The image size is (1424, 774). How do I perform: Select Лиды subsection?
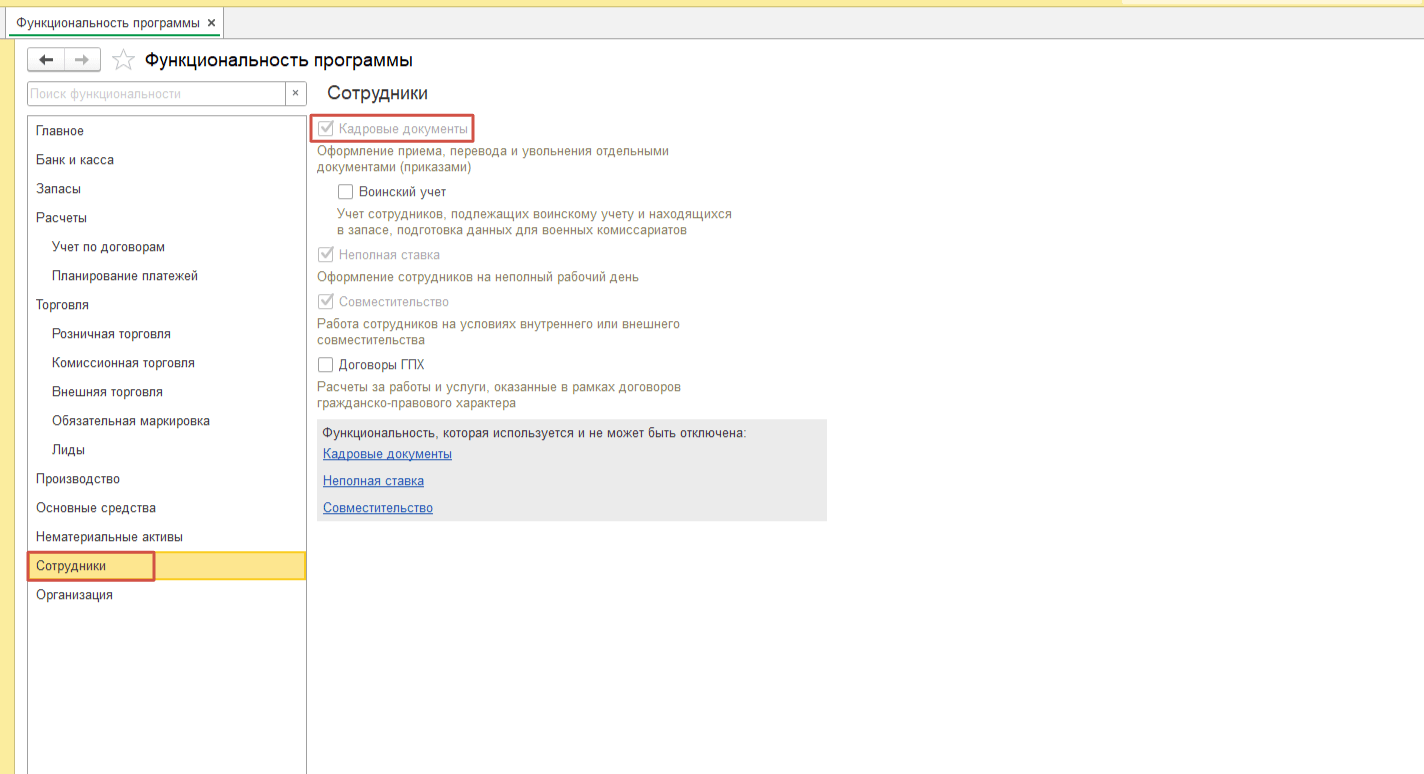tap(166, 450)
